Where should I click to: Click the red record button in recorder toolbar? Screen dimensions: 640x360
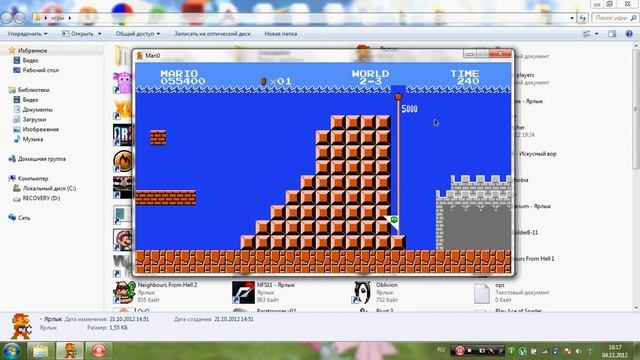coord(459,351)
